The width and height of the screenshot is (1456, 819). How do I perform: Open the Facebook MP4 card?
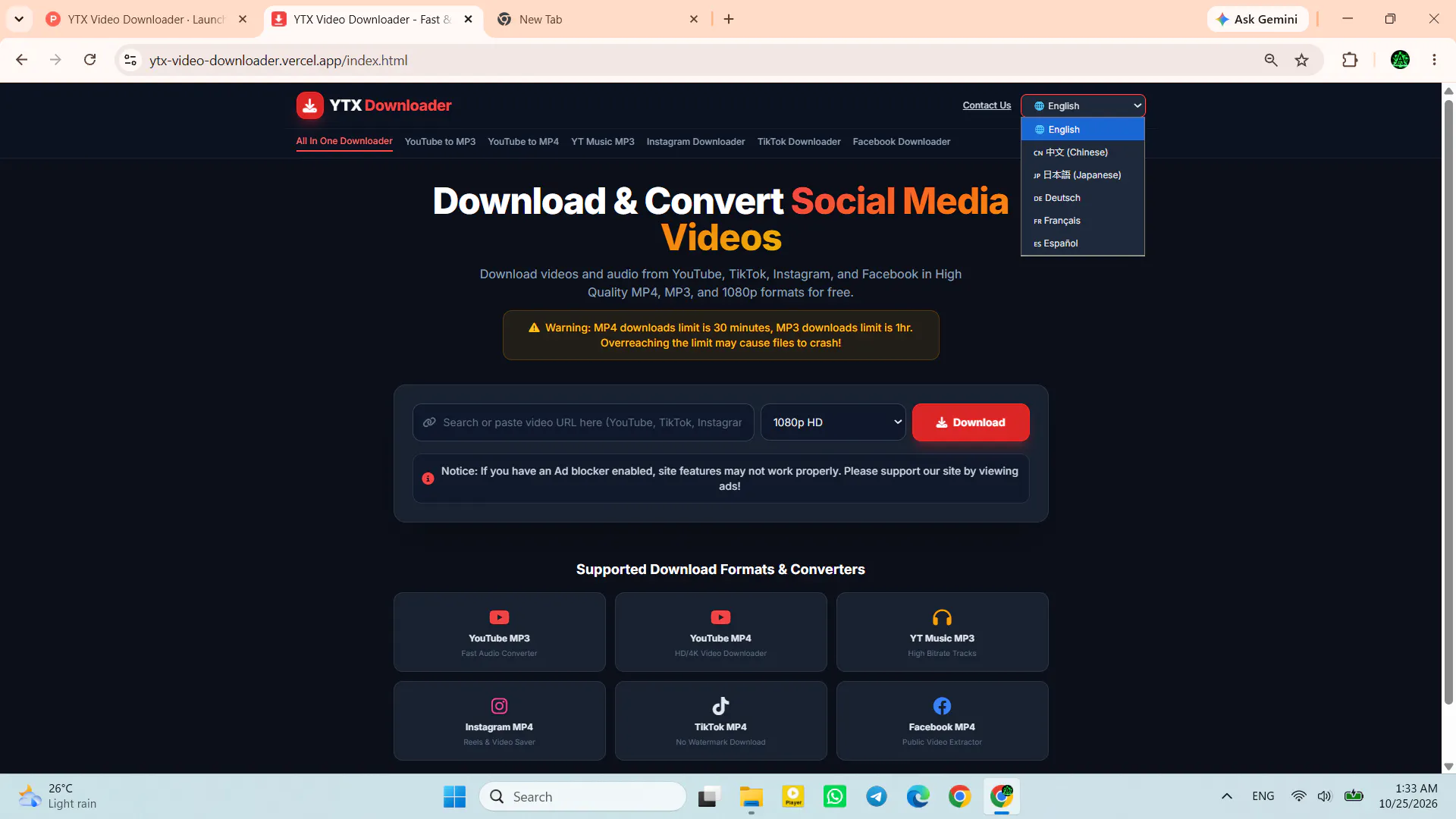point(942,720)
